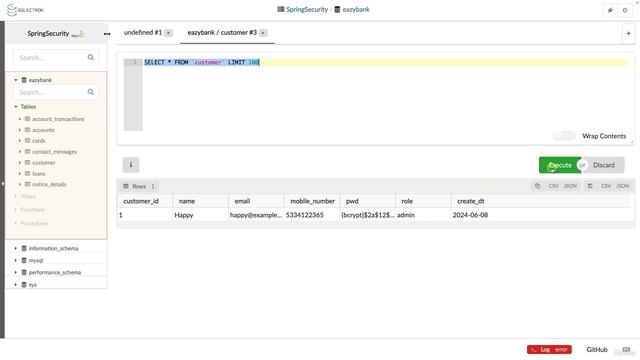640x360 pixels.
Task: Click the cards table icon
Action: coord(27,140)
